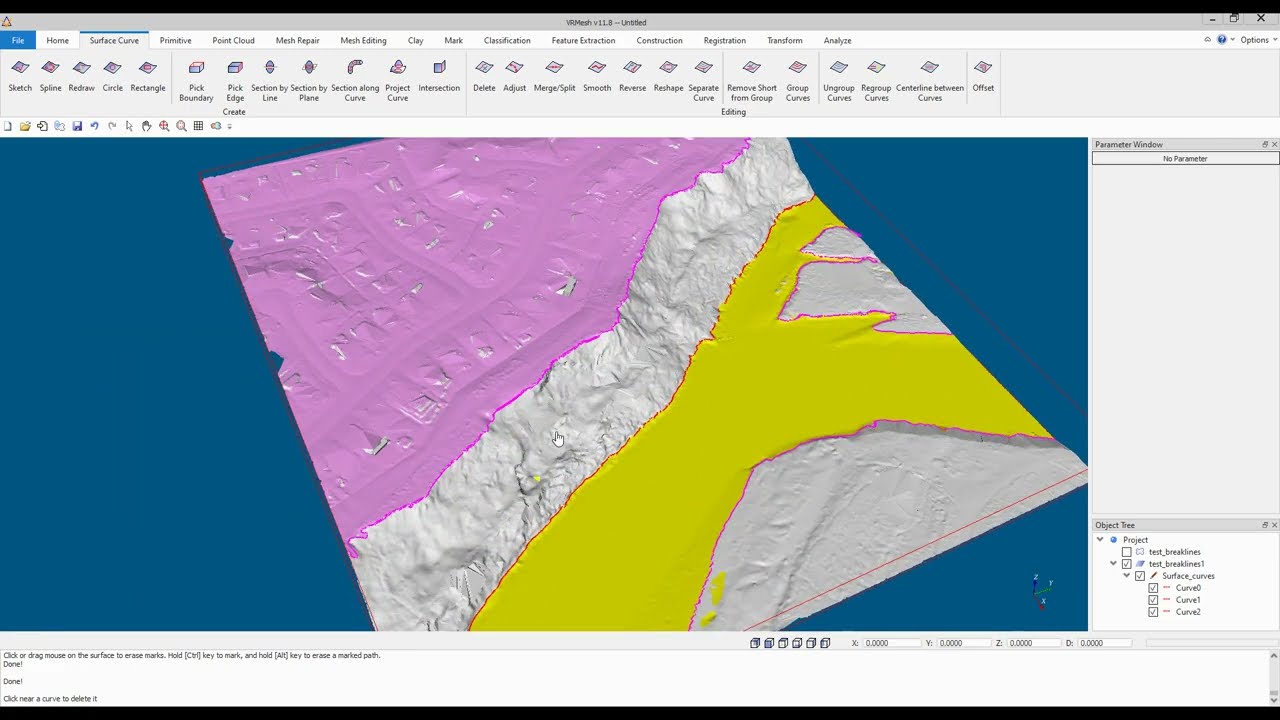Click the message log scroll down arrow
The width and height of the screenshot is (1280, 720).
[x=1274, y=699]
